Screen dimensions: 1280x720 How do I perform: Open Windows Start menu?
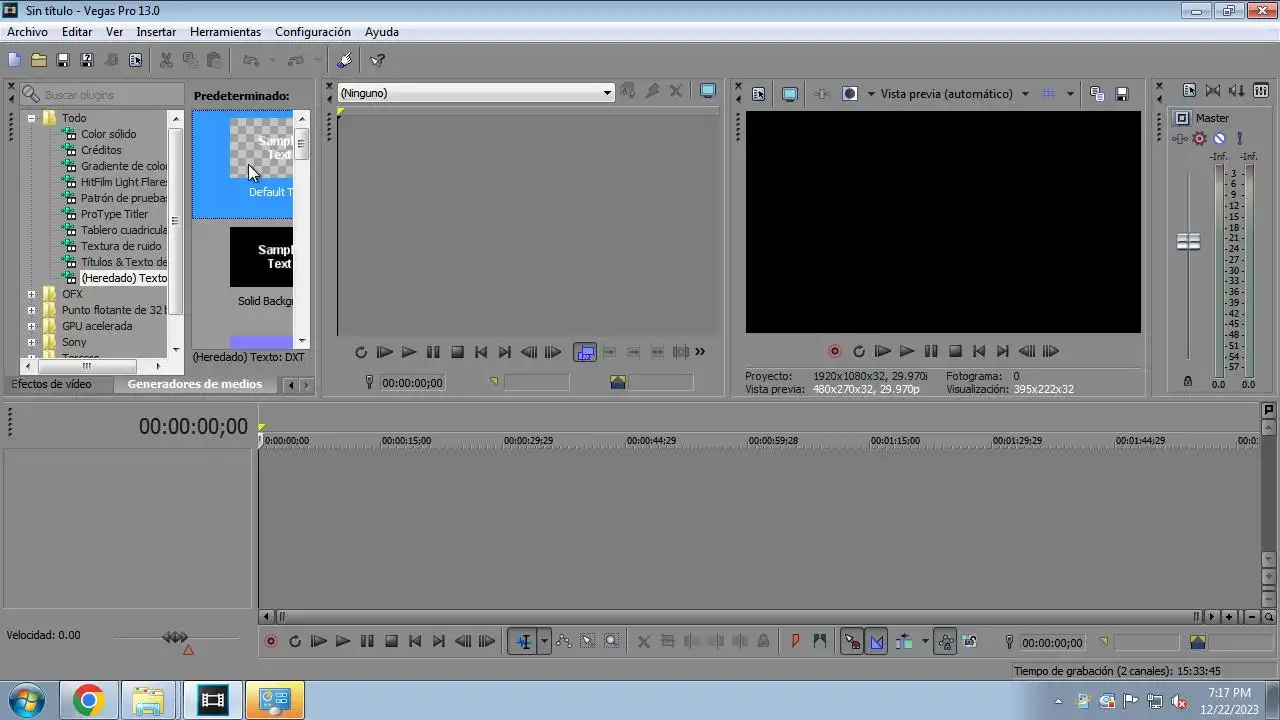27,701
